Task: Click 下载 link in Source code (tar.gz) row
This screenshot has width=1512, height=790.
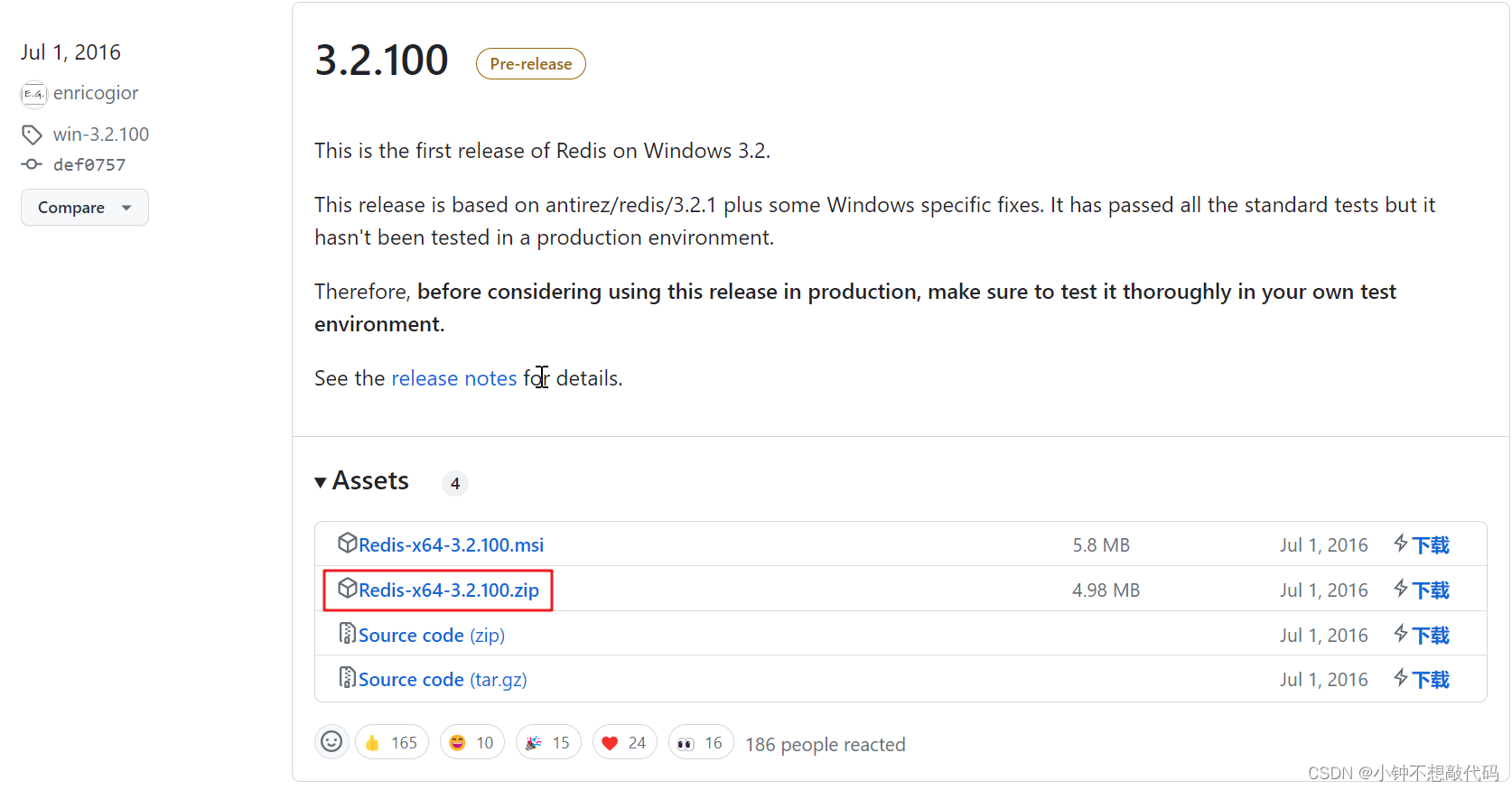Action: coord(1431,680)
